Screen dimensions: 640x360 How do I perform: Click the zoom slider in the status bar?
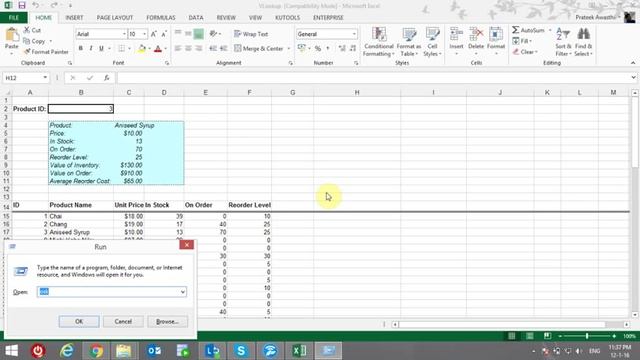click(x=587, y=336)
